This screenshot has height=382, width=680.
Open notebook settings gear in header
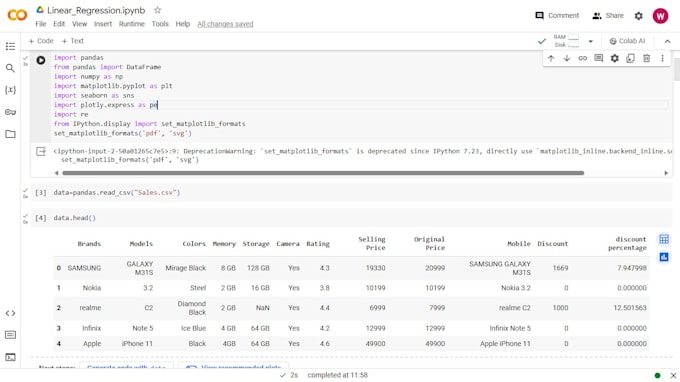pyautogui.click(x=638, y=16)
